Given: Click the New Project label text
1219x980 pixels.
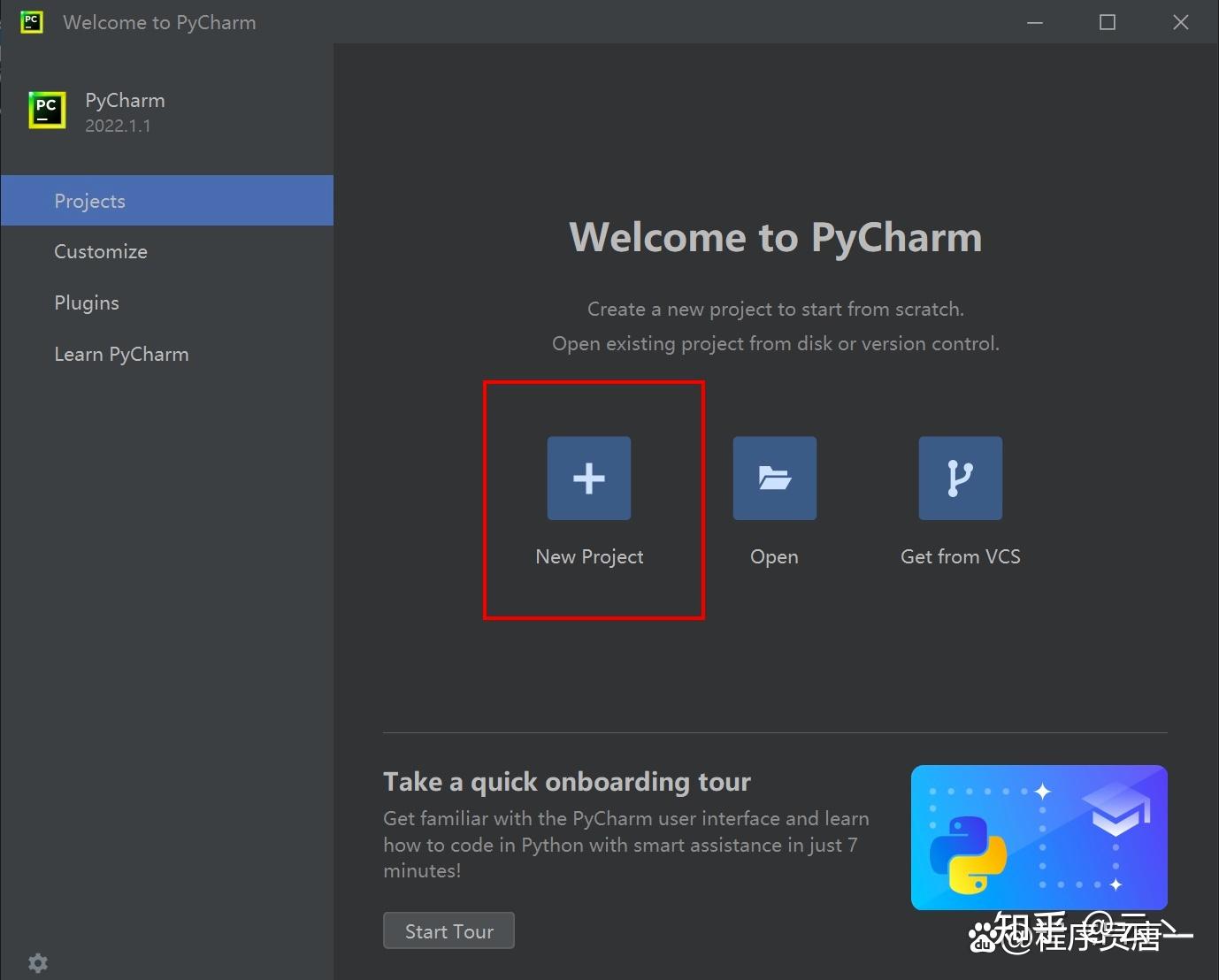Looking at the screenshot, I should pyautogui.click(x=588, y=556).
